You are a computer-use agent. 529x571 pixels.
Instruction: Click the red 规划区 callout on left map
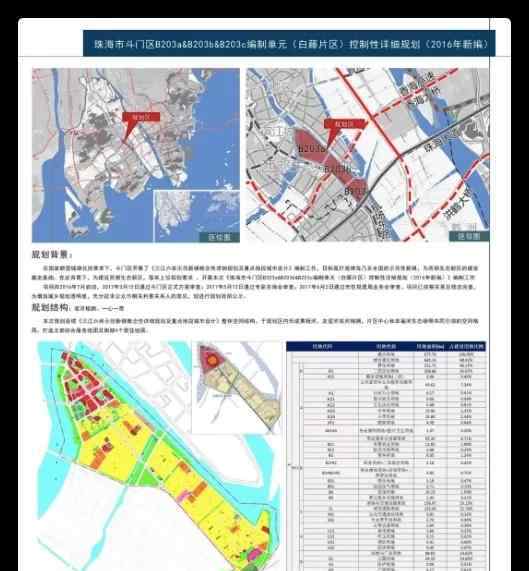pyautogui.click(x=141, y=117)
